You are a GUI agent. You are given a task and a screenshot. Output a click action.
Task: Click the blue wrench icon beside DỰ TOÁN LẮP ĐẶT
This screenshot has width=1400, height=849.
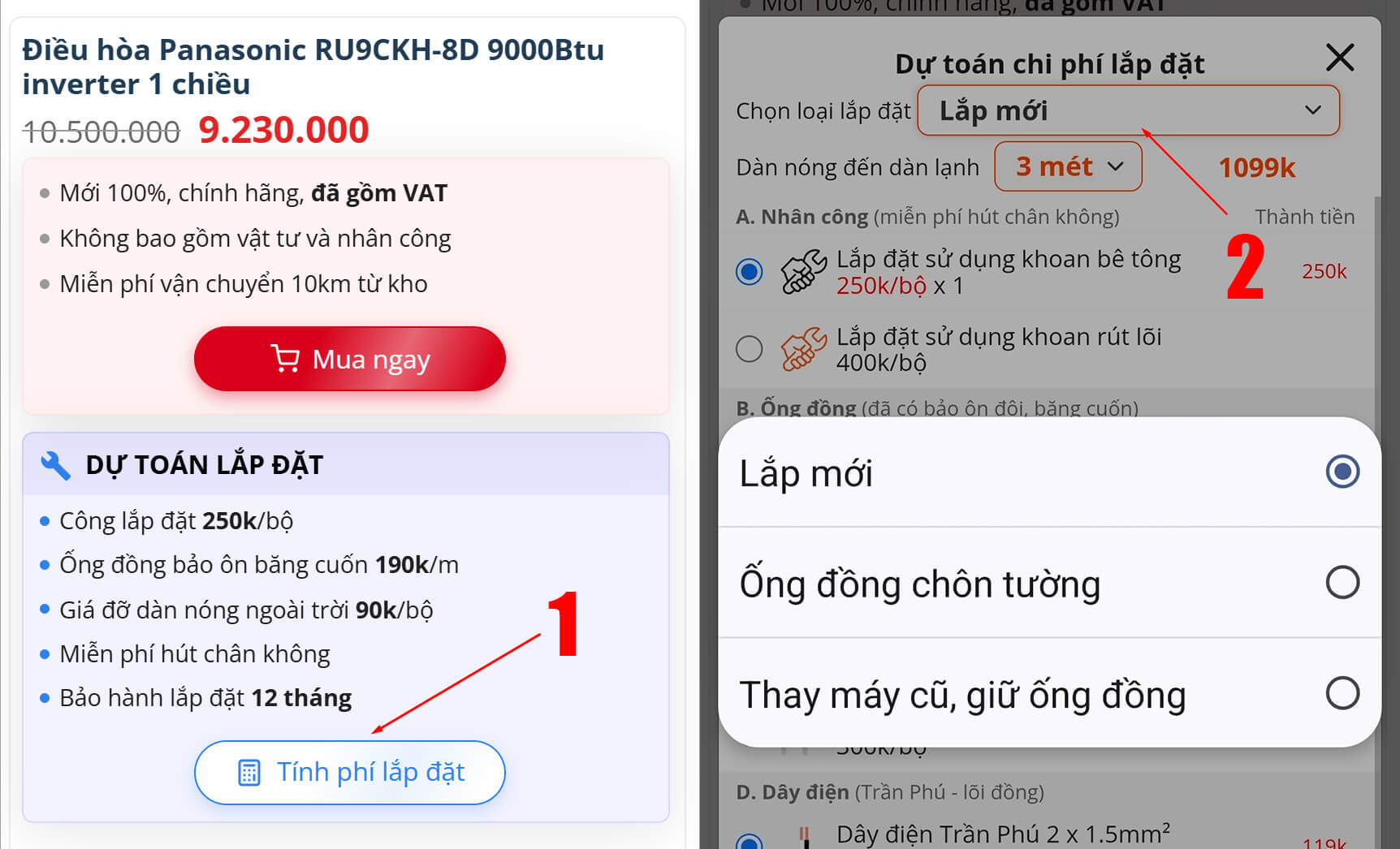pos(55,465)
